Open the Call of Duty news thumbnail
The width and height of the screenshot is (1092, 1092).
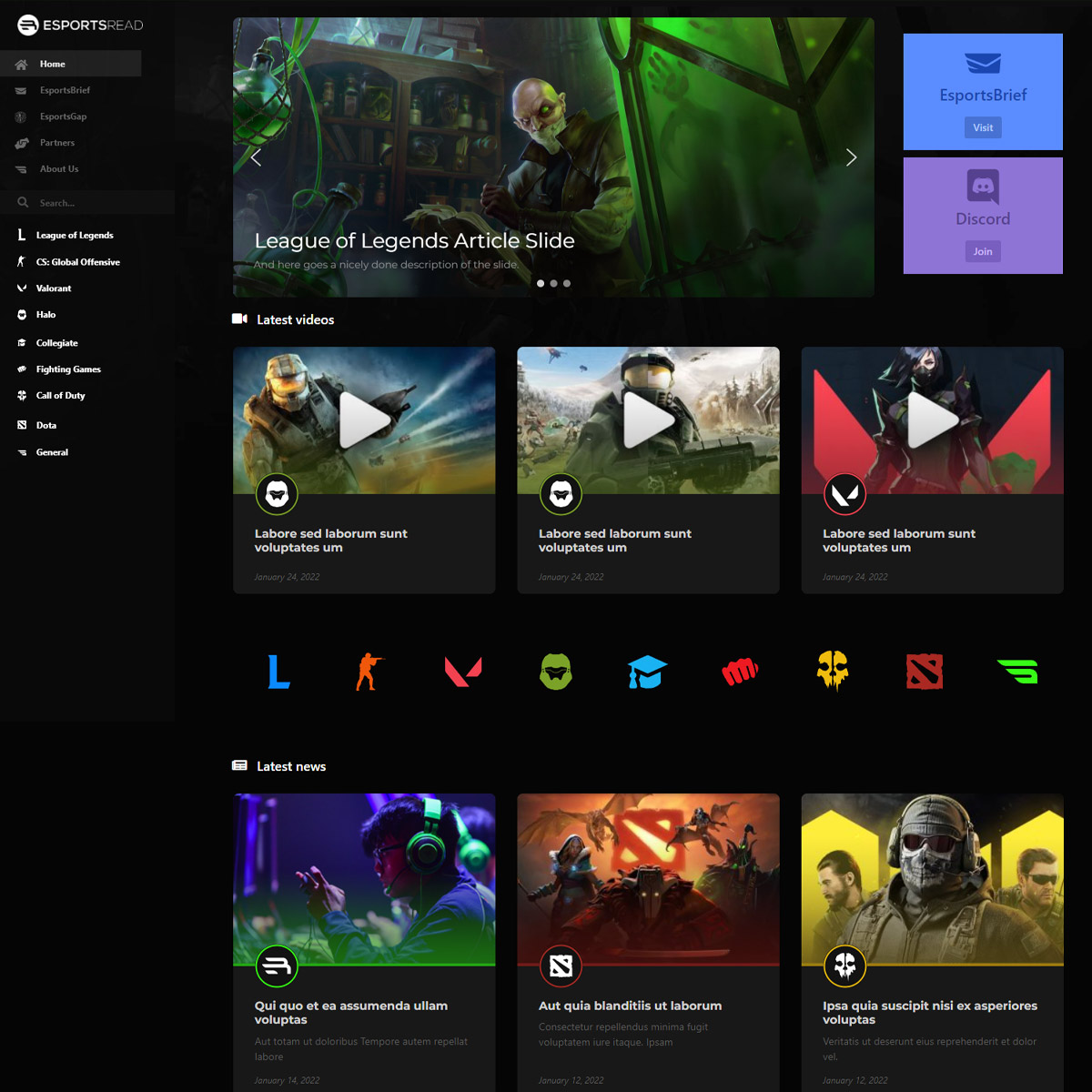tap(932, 879)
